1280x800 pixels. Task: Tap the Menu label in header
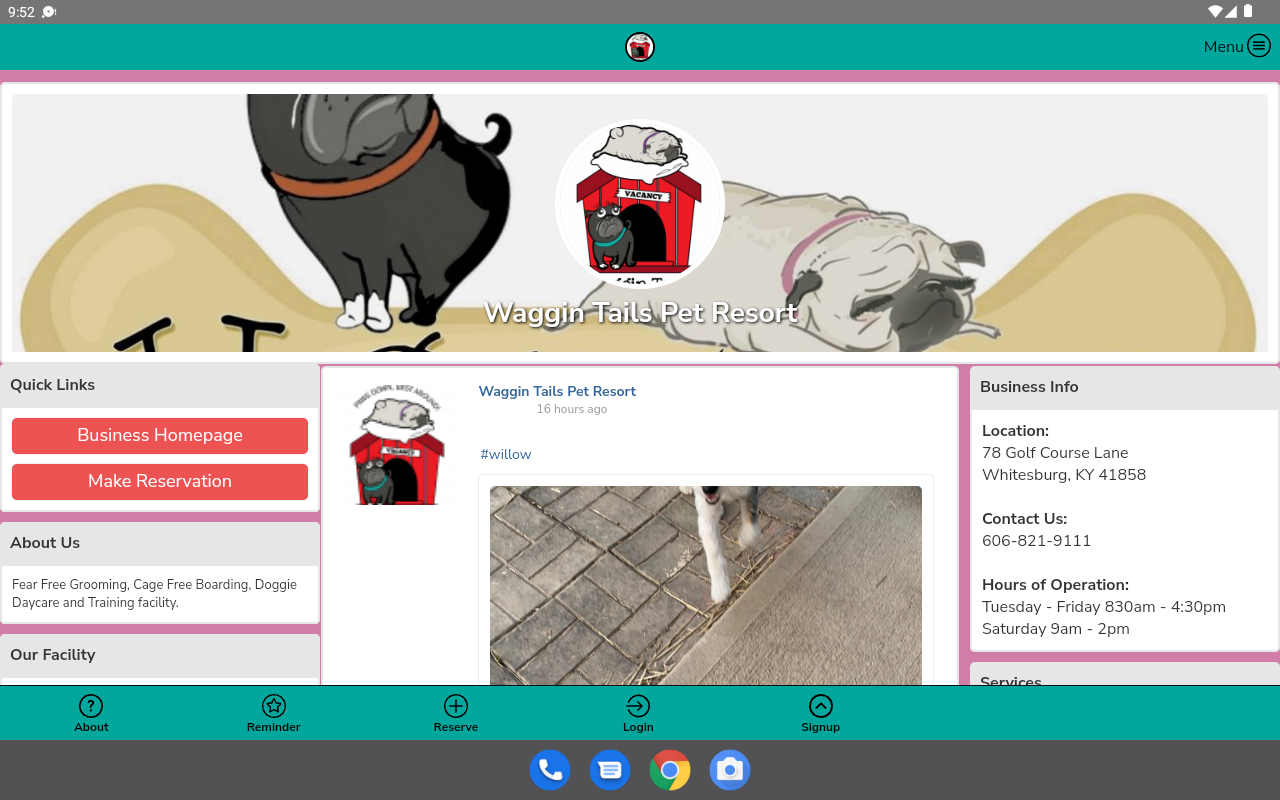point(1223,47)
